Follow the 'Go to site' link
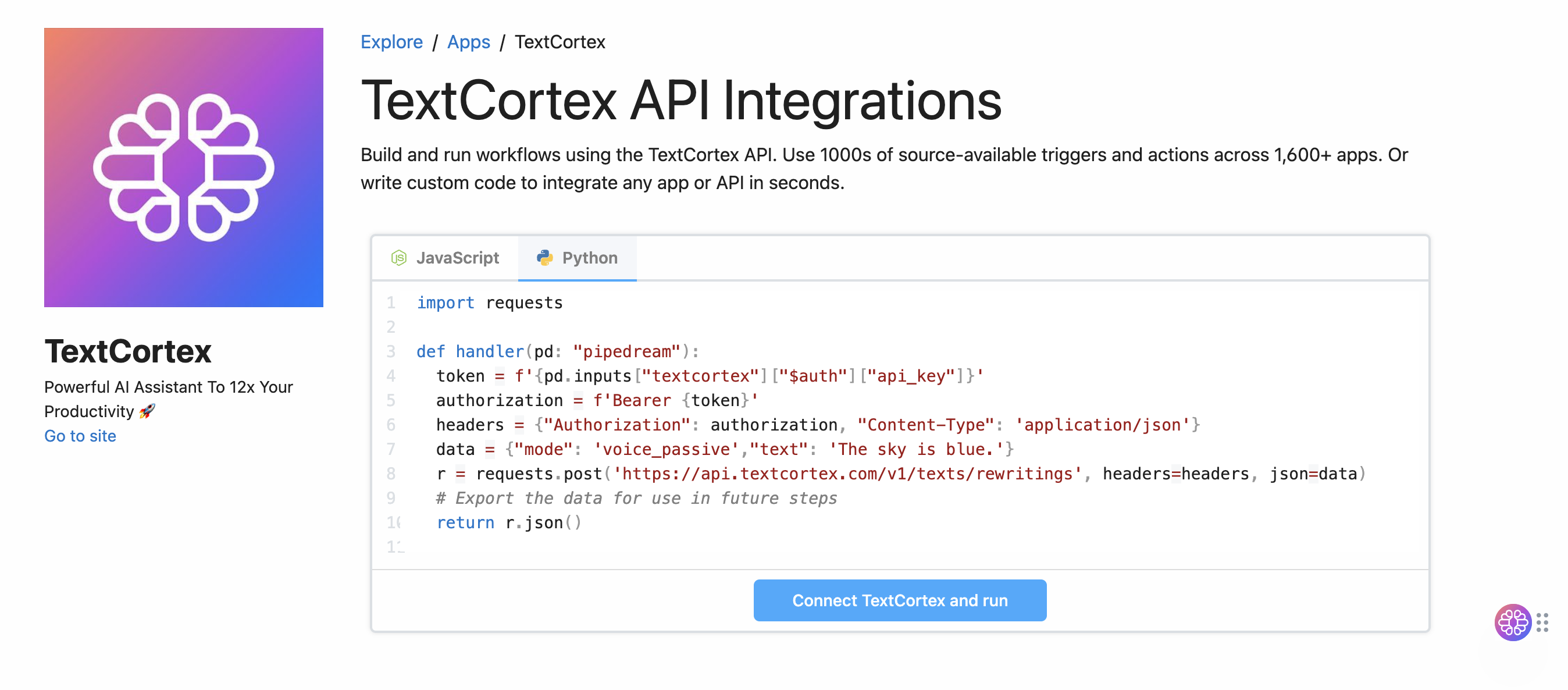Screen dimensions: 1568x690 pyautogui.click(x=80, y=436)
